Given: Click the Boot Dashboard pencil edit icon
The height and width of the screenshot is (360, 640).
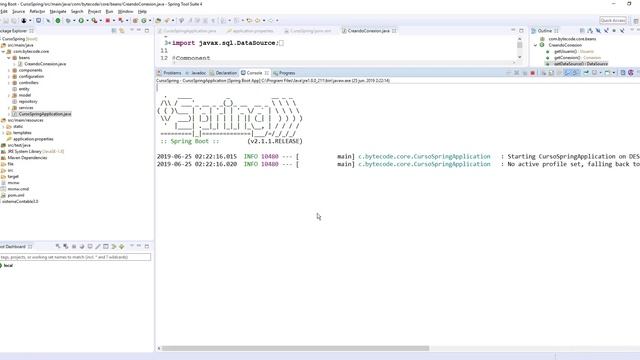Looking at the screenshot, I should (98, 247).
